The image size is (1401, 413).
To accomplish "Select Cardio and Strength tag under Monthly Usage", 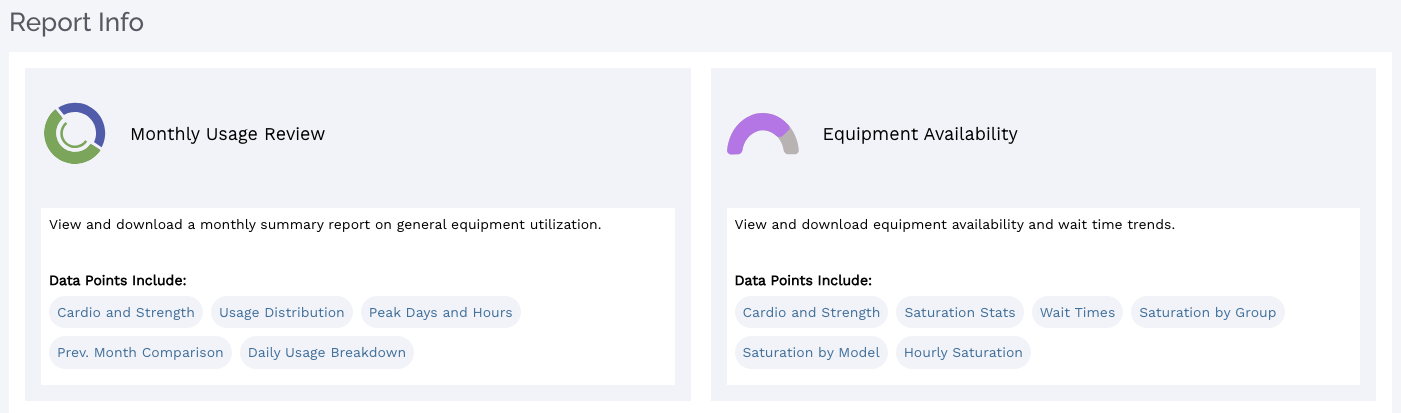I will point(126,313).
